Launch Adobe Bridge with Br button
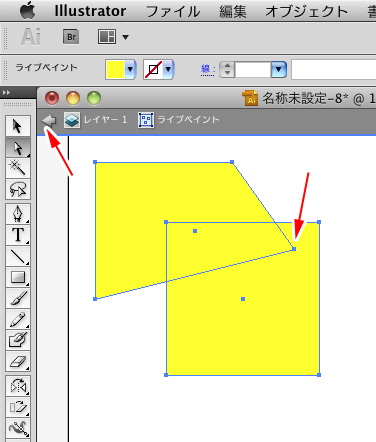Image resolution: width=376 pixels, height=442 pixels. (71, 36)
